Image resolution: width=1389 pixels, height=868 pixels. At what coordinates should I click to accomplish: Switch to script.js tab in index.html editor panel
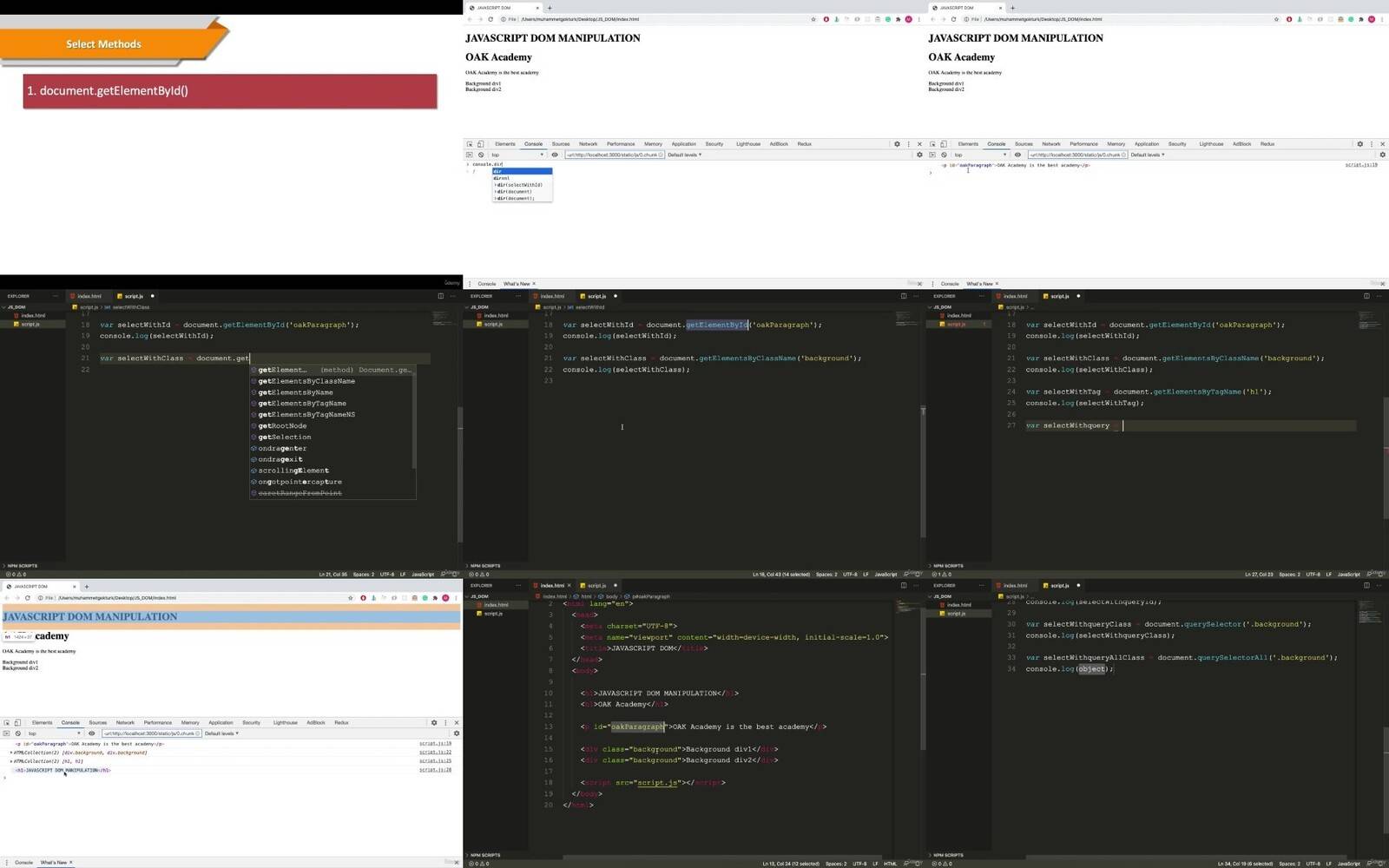[x=597, y=585]
